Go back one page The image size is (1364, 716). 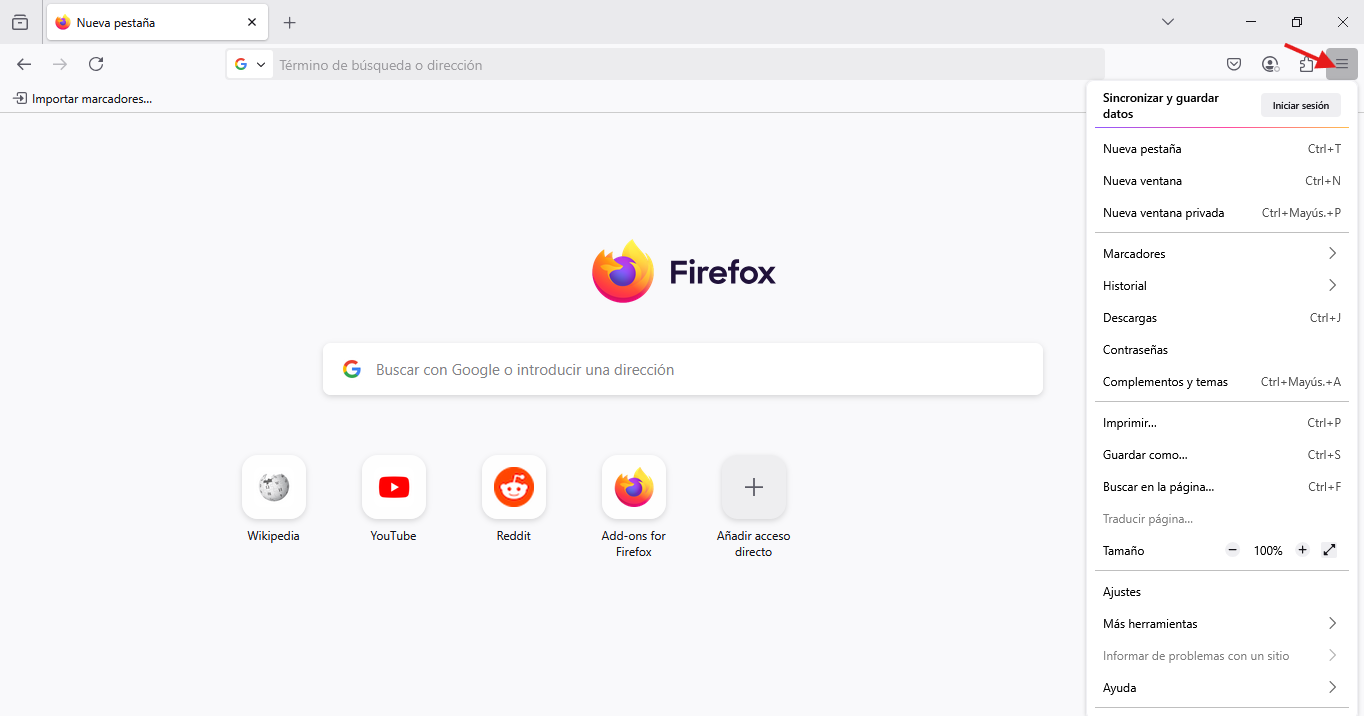coord(24,64)
